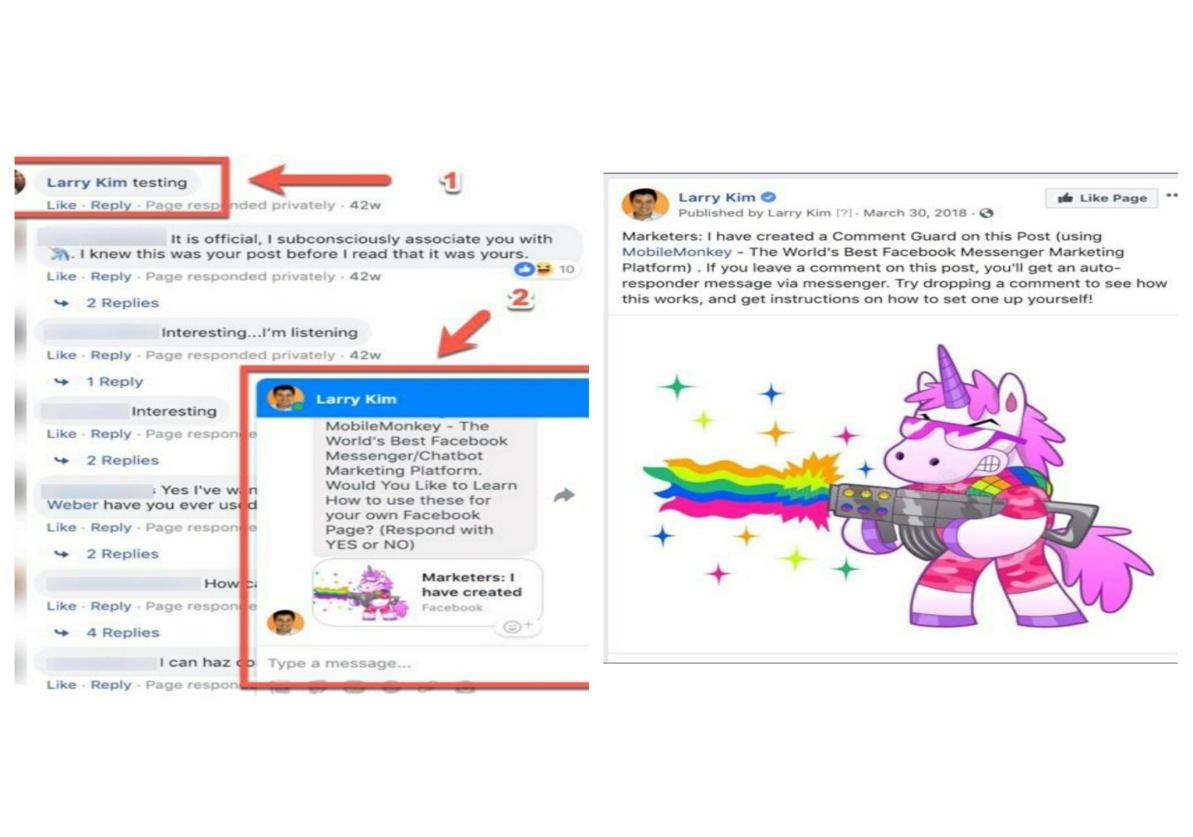Click Larry Kim profile picture on post
The image size is (1193, 837).
click(x=644, y=204)
